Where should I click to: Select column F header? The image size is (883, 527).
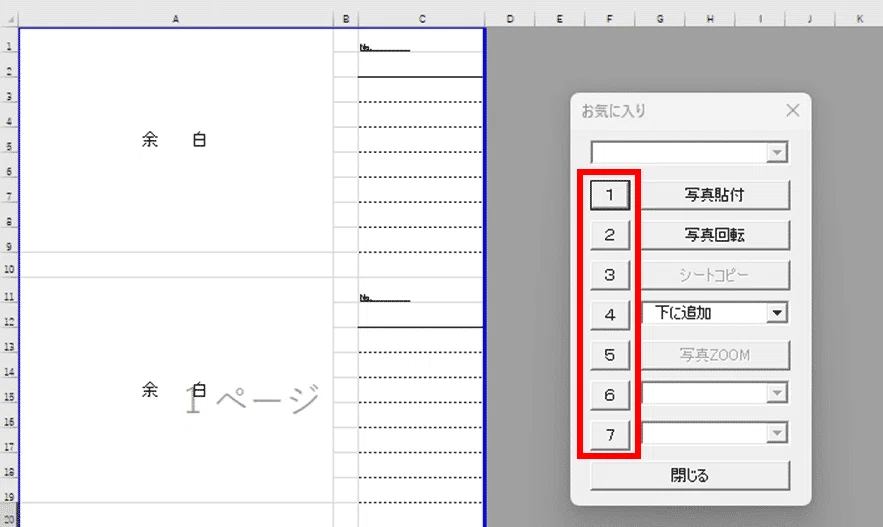click(x=610, y=19)
